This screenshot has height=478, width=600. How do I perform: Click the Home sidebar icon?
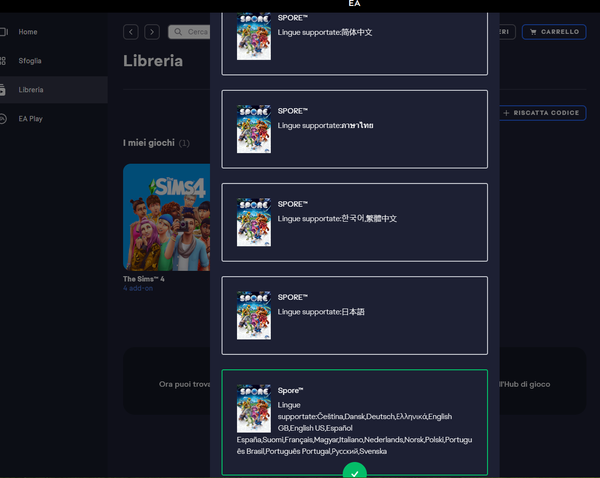[x=3, y=32]
